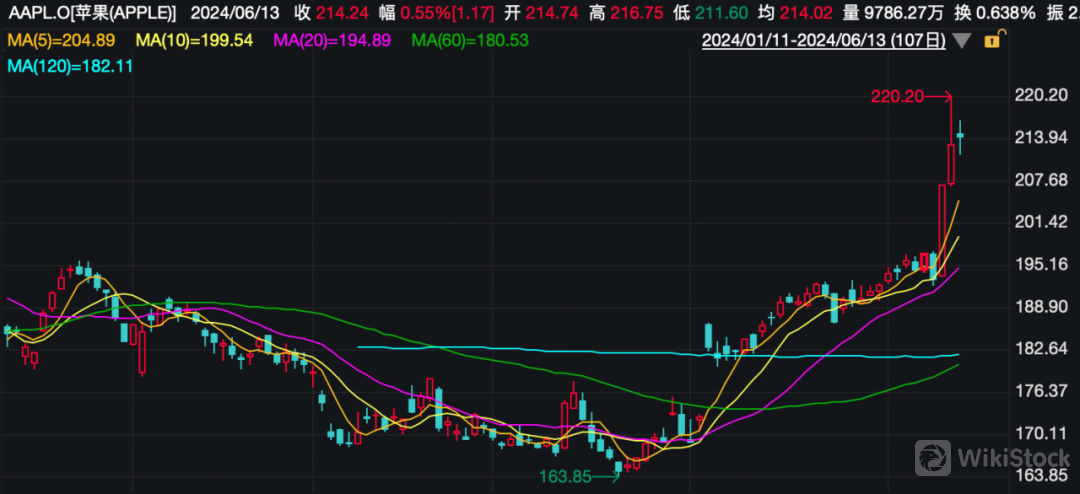Viewport: 1080px width, 494px height.
Task: Click the MA(120)=182.11 indicator label
Action: [x=64, y=65]
